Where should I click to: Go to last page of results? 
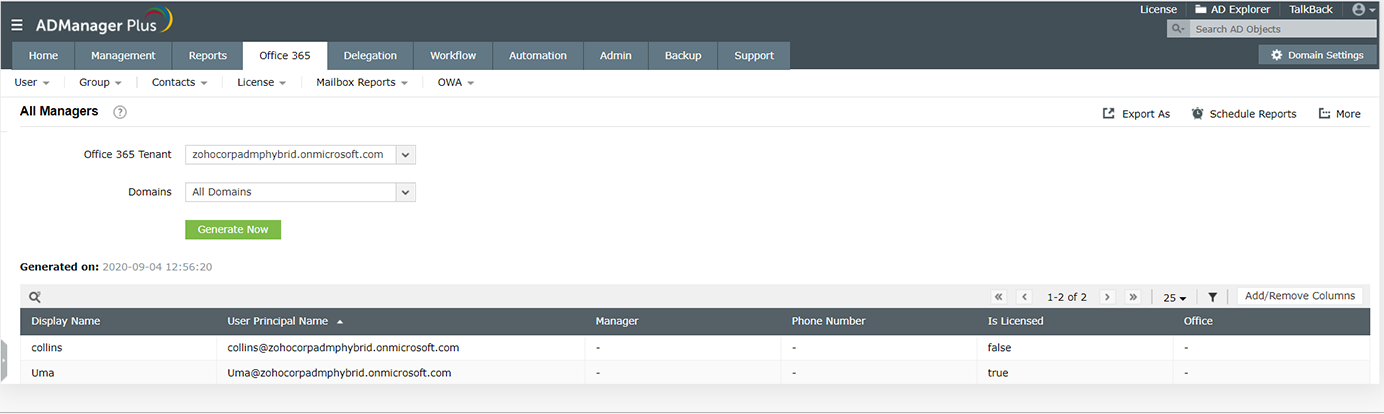(1133, 297)
